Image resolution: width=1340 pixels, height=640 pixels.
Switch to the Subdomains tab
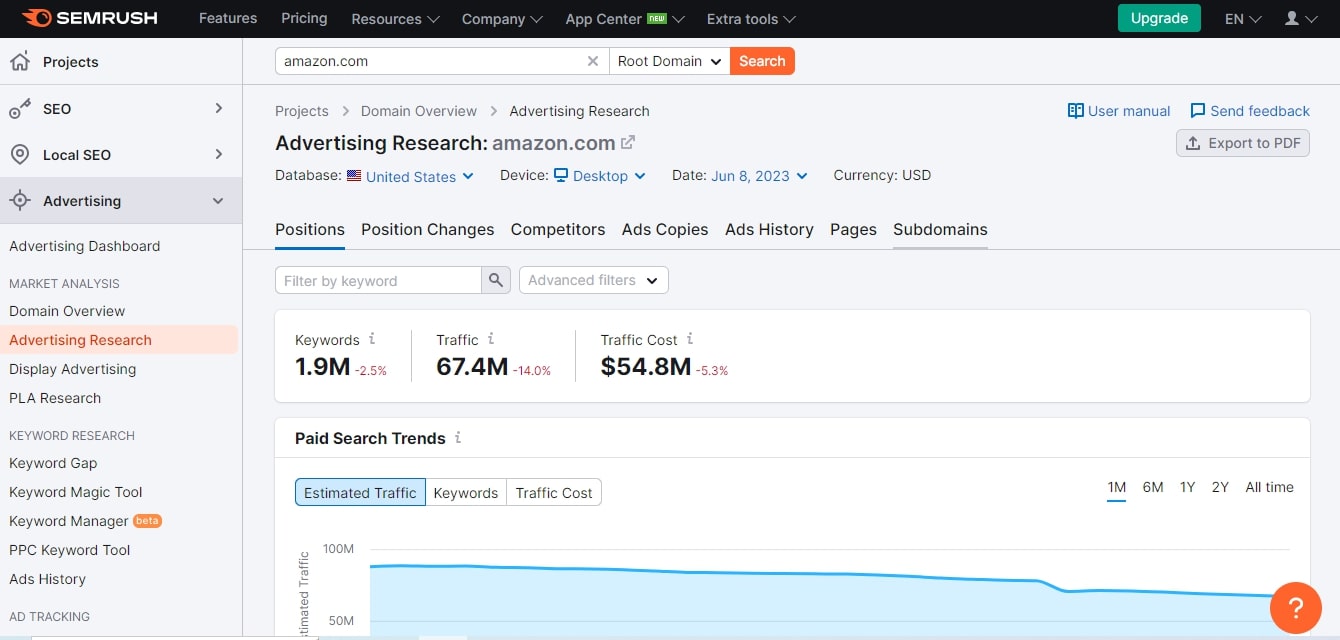940,229
